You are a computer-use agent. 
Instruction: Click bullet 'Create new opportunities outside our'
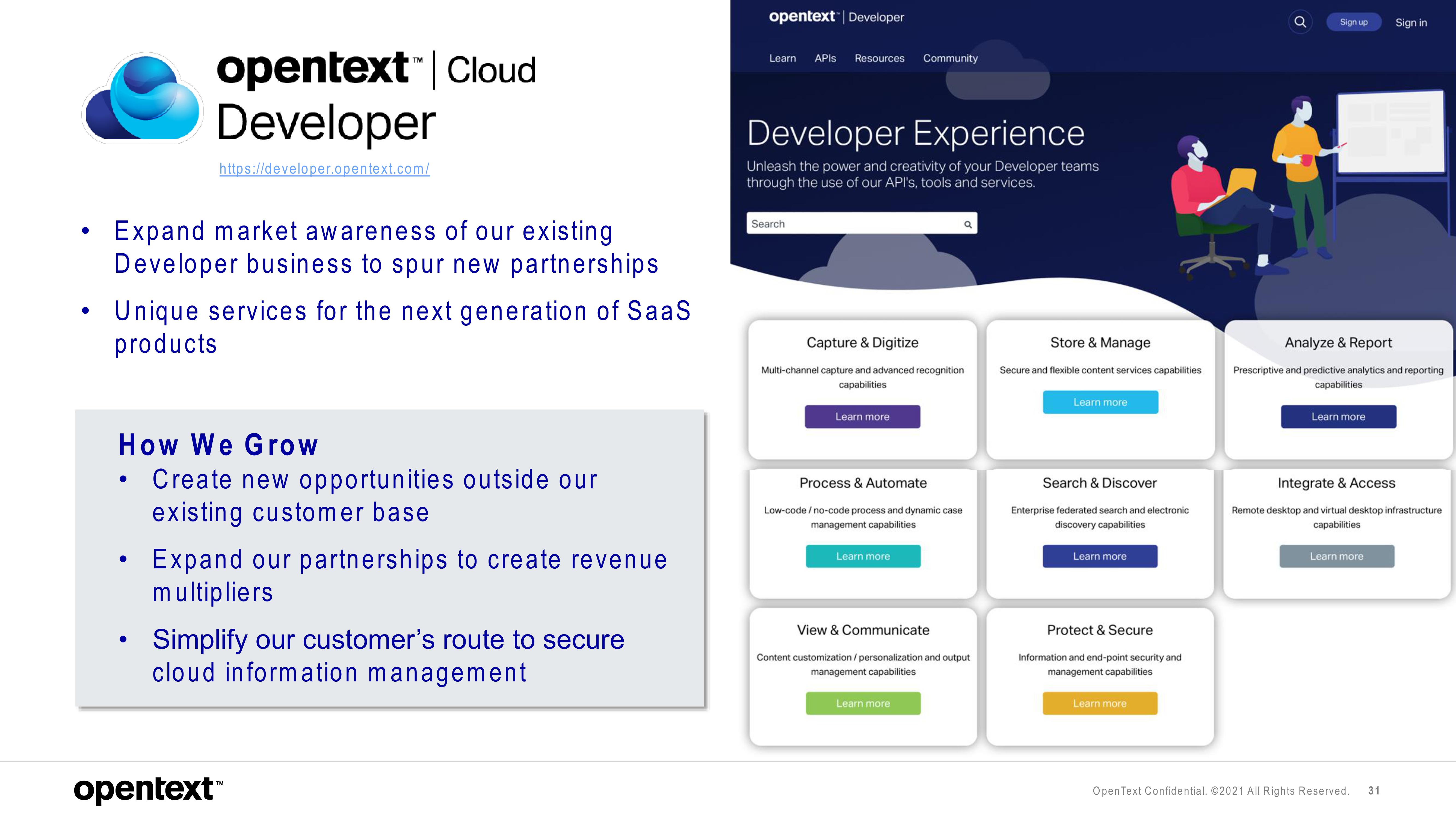click(375, 496)
